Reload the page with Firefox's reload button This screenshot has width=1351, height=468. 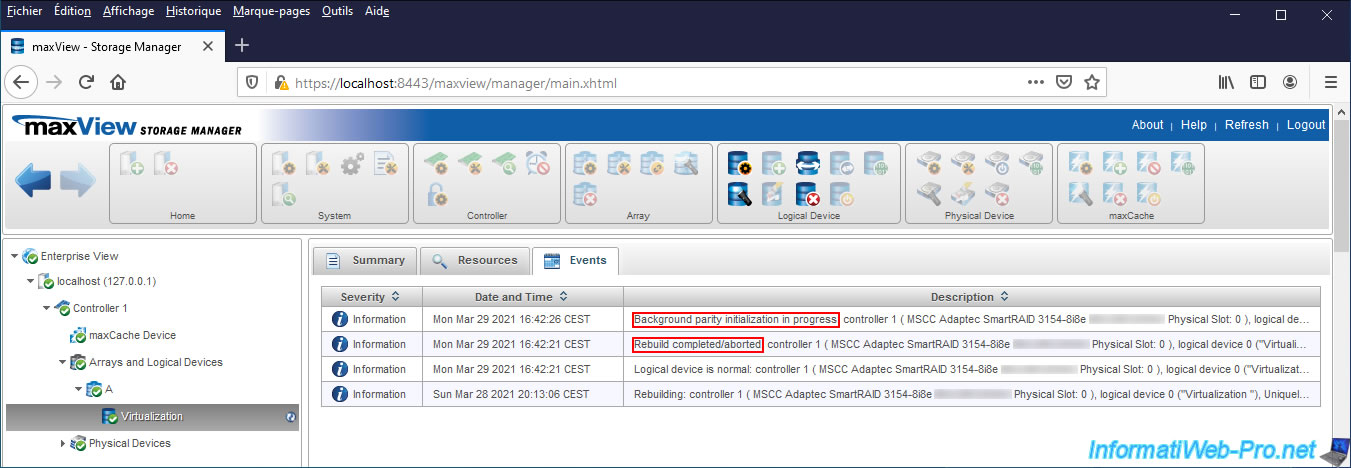point(87,82)
